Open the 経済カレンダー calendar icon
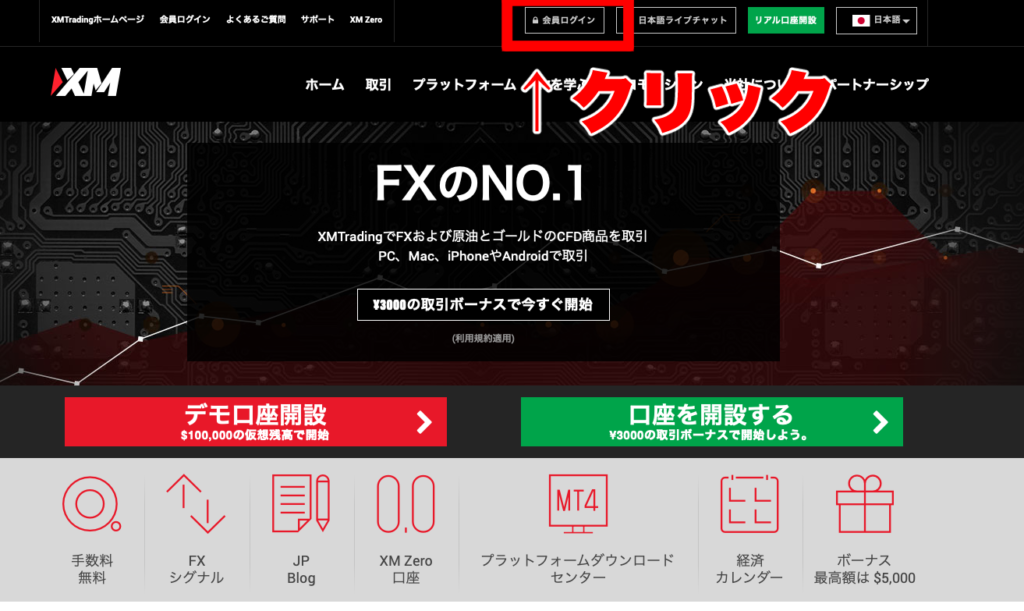This screenshot has height=611, width=1024. click(x=749, y=504)
